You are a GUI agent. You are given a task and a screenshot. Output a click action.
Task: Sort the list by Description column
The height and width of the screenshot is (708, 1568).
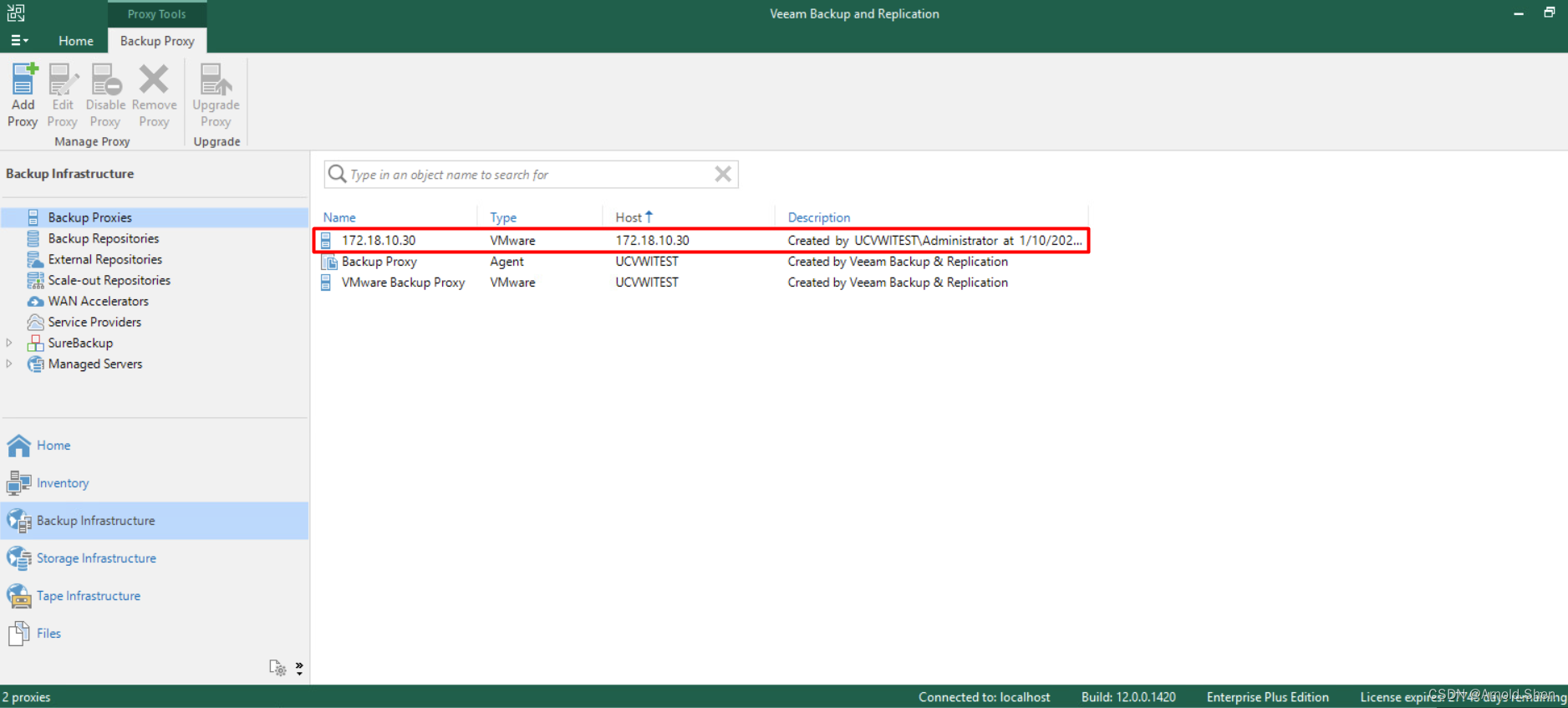point(819,217)
